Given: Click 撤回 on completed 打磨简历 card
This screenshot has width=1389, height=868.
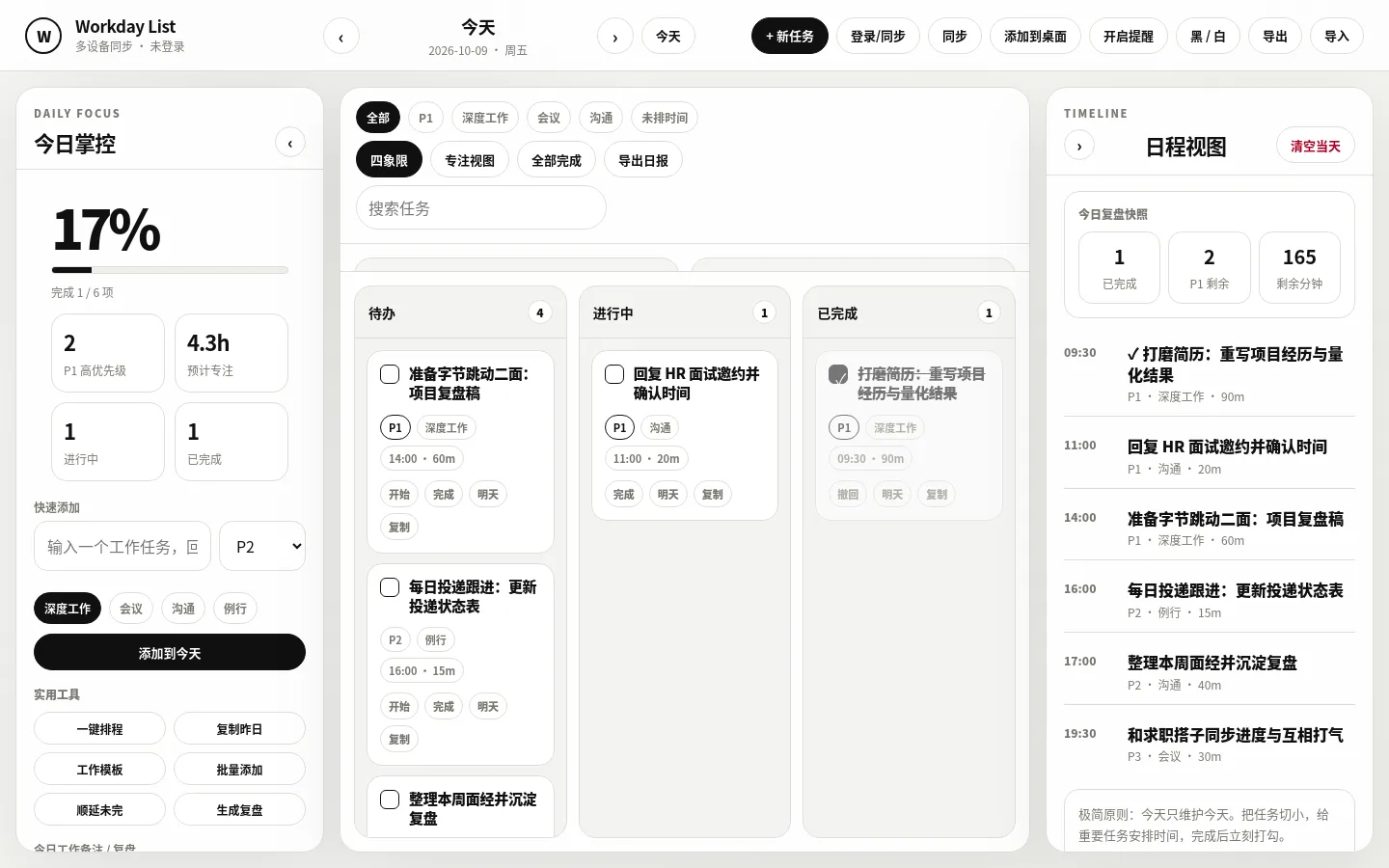Looking at the screenshot, I should (848, 494).
